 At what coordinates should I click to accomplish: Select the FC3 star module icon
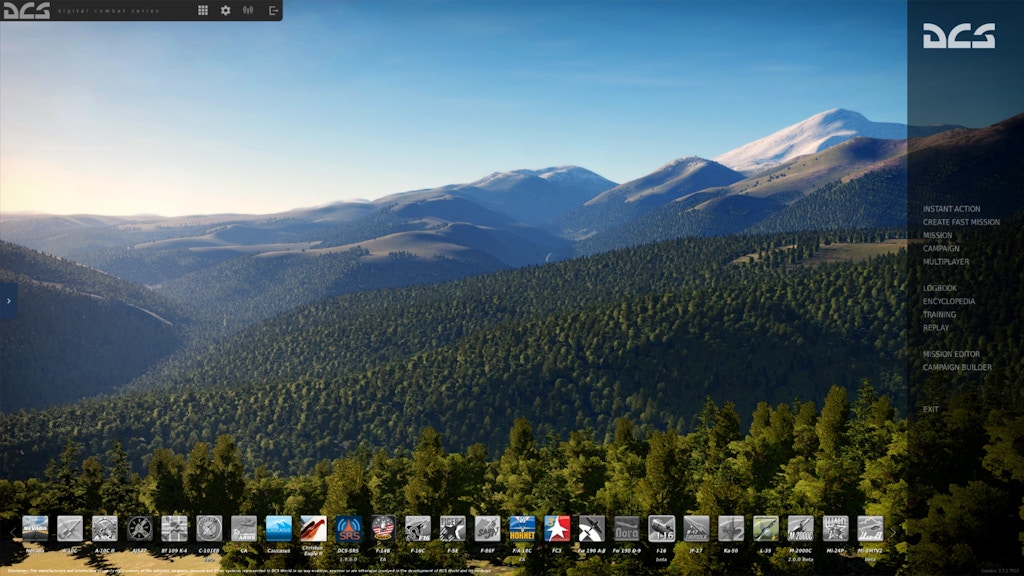click(x=557, y=528)
